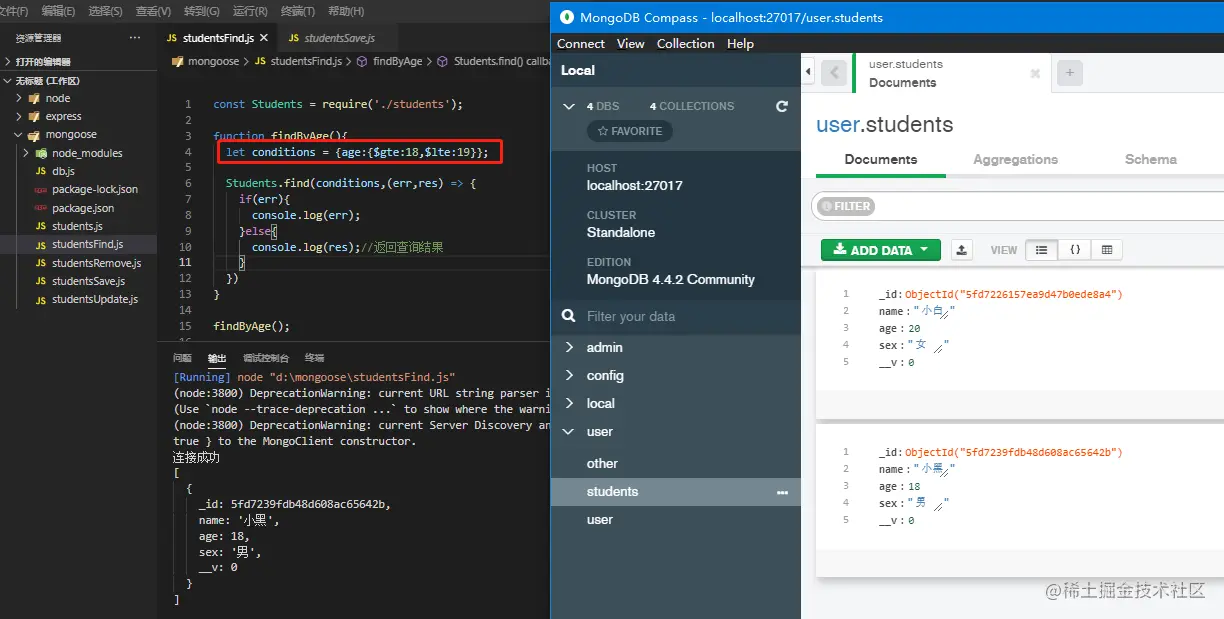The image size is (1224, 619).
Task: Click the magnifier icon beside Filter your data
Action: pos(568,316)
